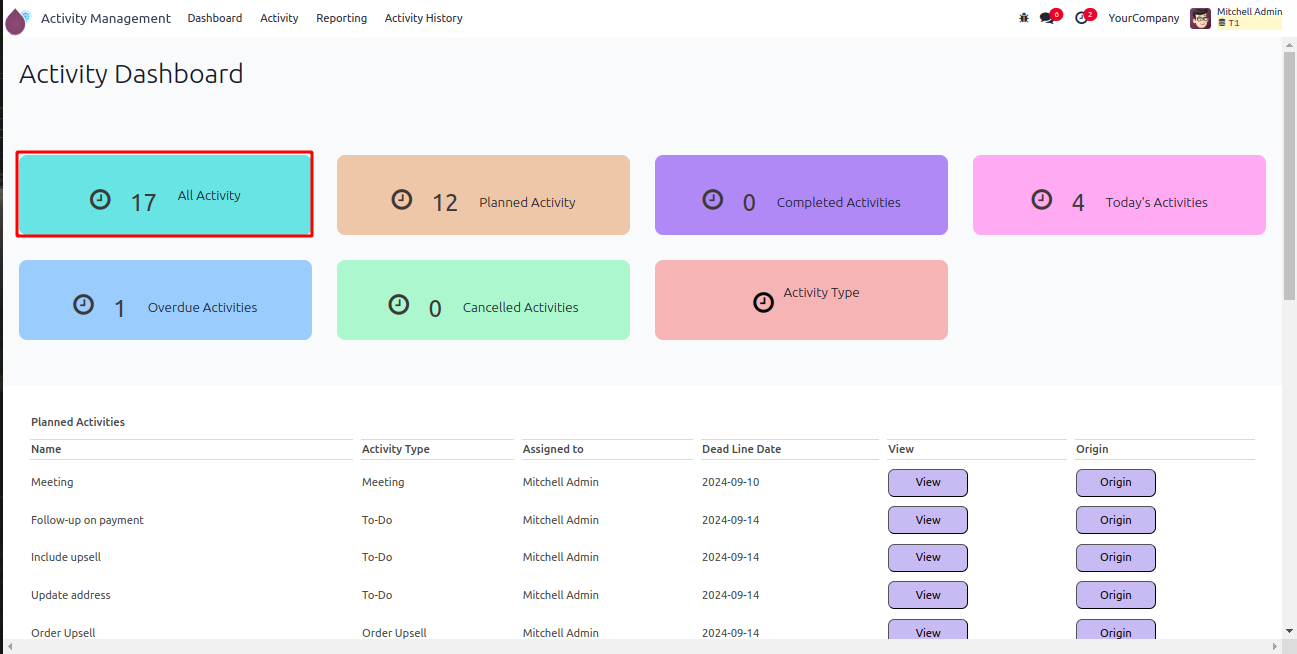Click the clock icon on Overdue Activities card
1297x654 pixels.
[x=84, y=305]
